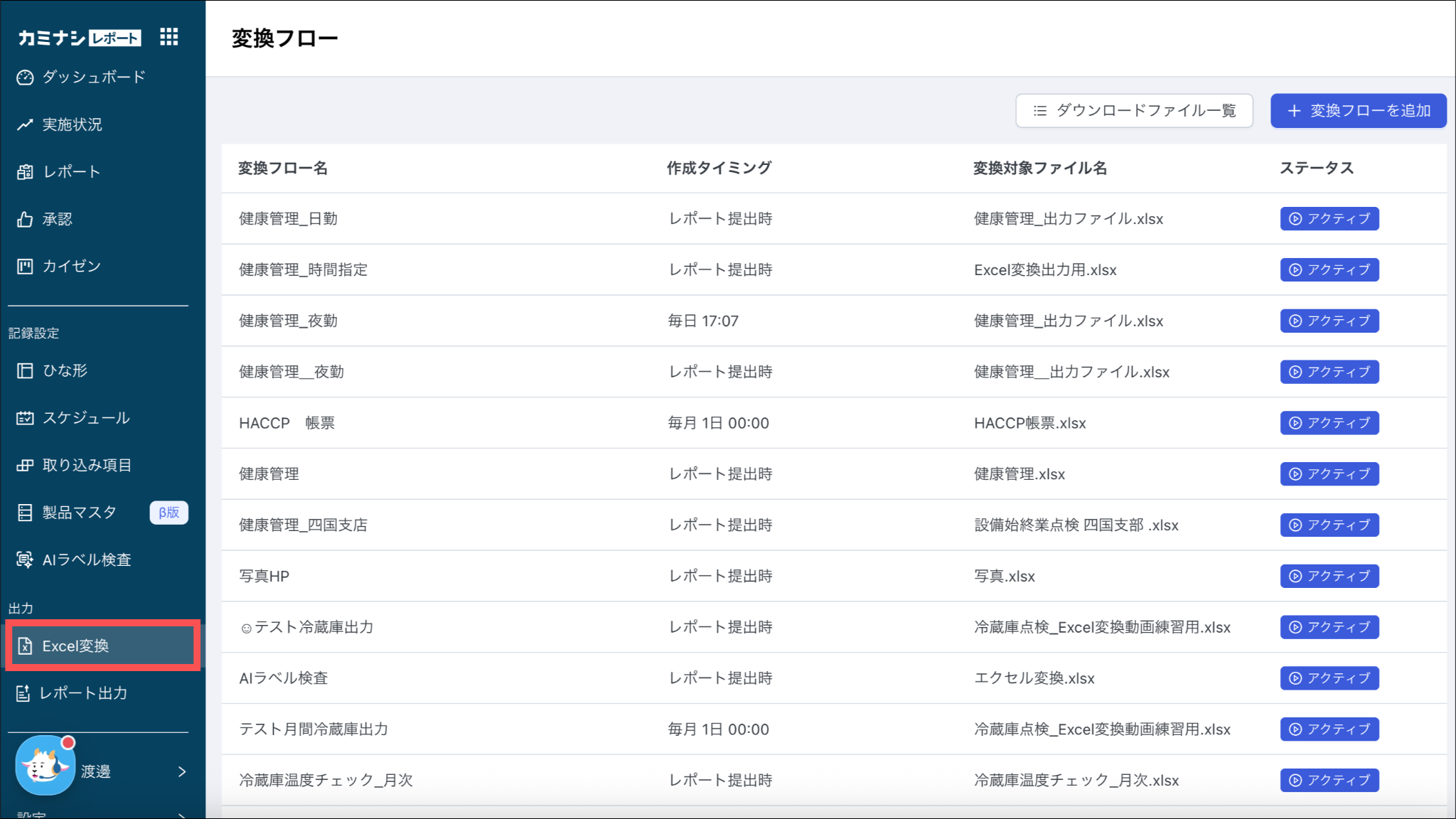Image resolution: width=1456 pixels, height=819 pixels.
Task: Expand the 設定 section chevron at bottom
Action: pyautogui.click(x=182, y=815)
